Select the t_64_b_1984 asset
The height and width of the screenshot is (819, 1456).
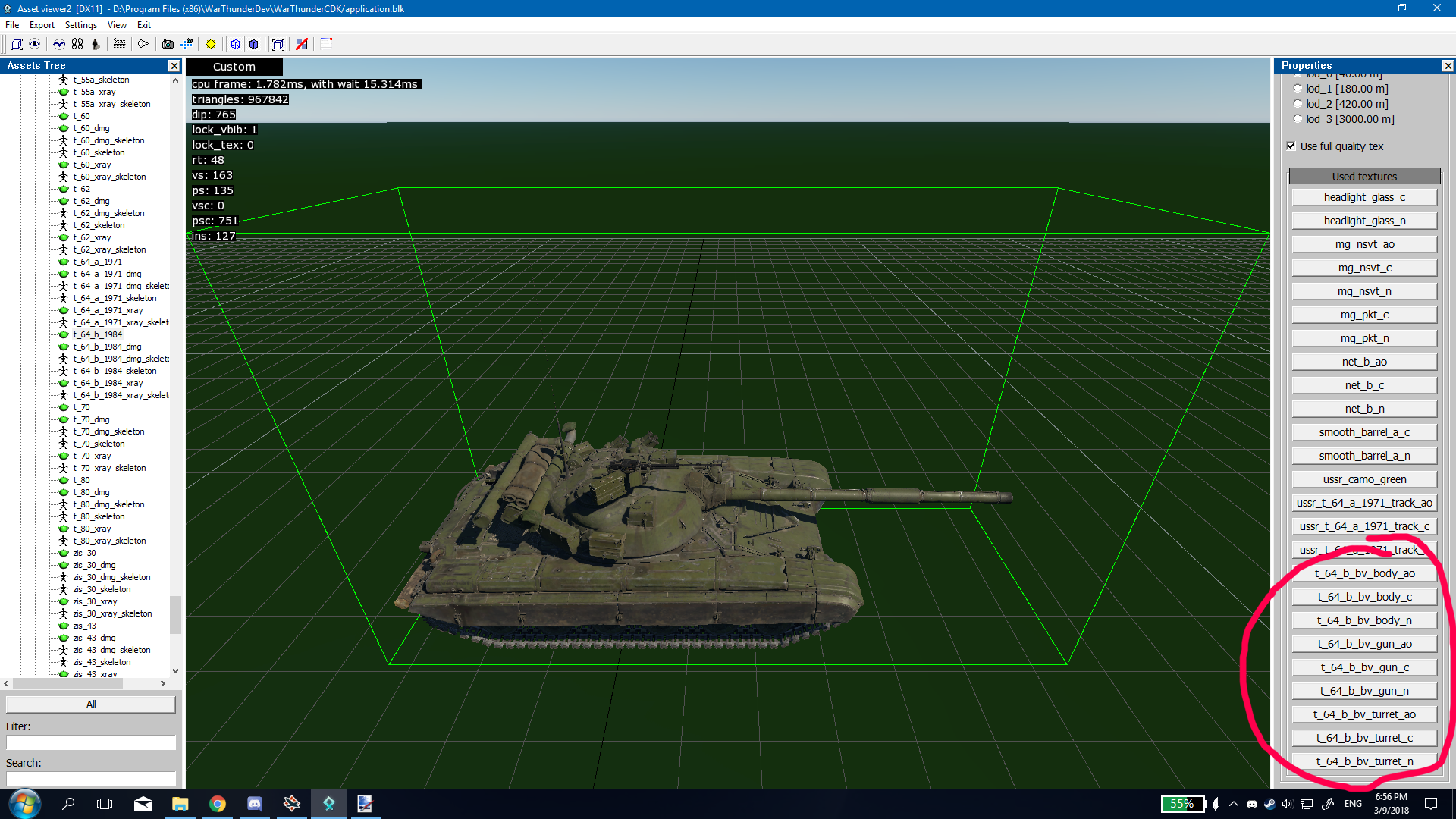click(97, 334)
